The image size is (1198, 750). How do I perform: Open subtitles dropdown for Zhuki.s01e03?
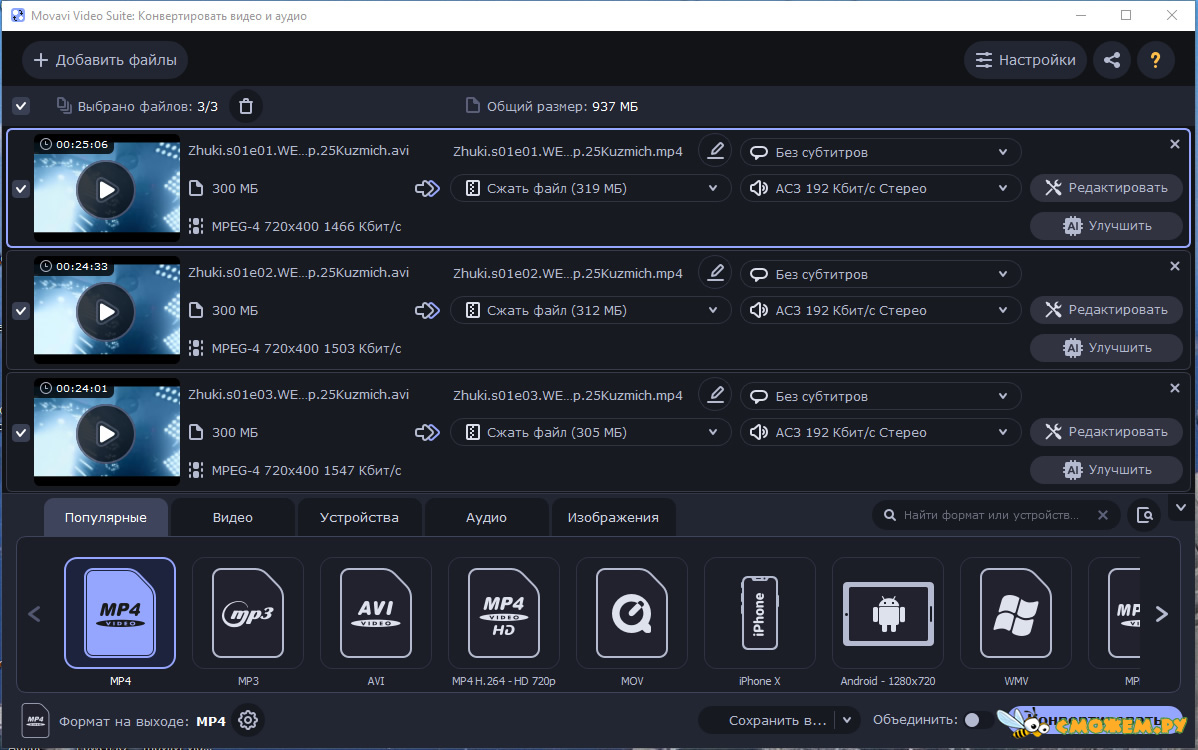[x=880, y=396]
